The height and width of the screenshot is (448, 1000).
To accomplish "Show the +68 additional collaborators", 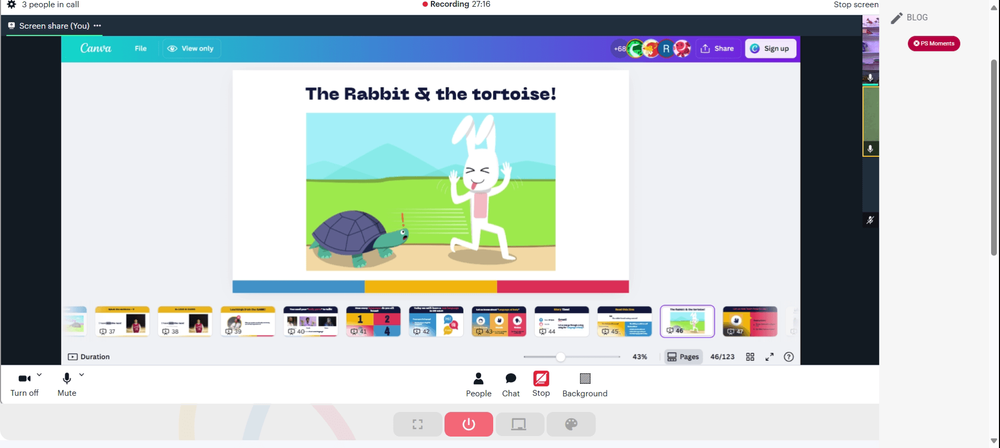I will click(x=619, y=49).
